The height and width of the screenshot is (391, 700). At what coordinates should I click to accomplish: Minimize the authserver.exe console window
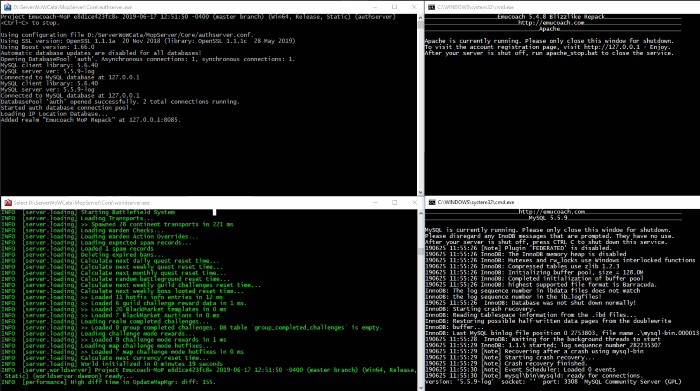coord(375,7)
